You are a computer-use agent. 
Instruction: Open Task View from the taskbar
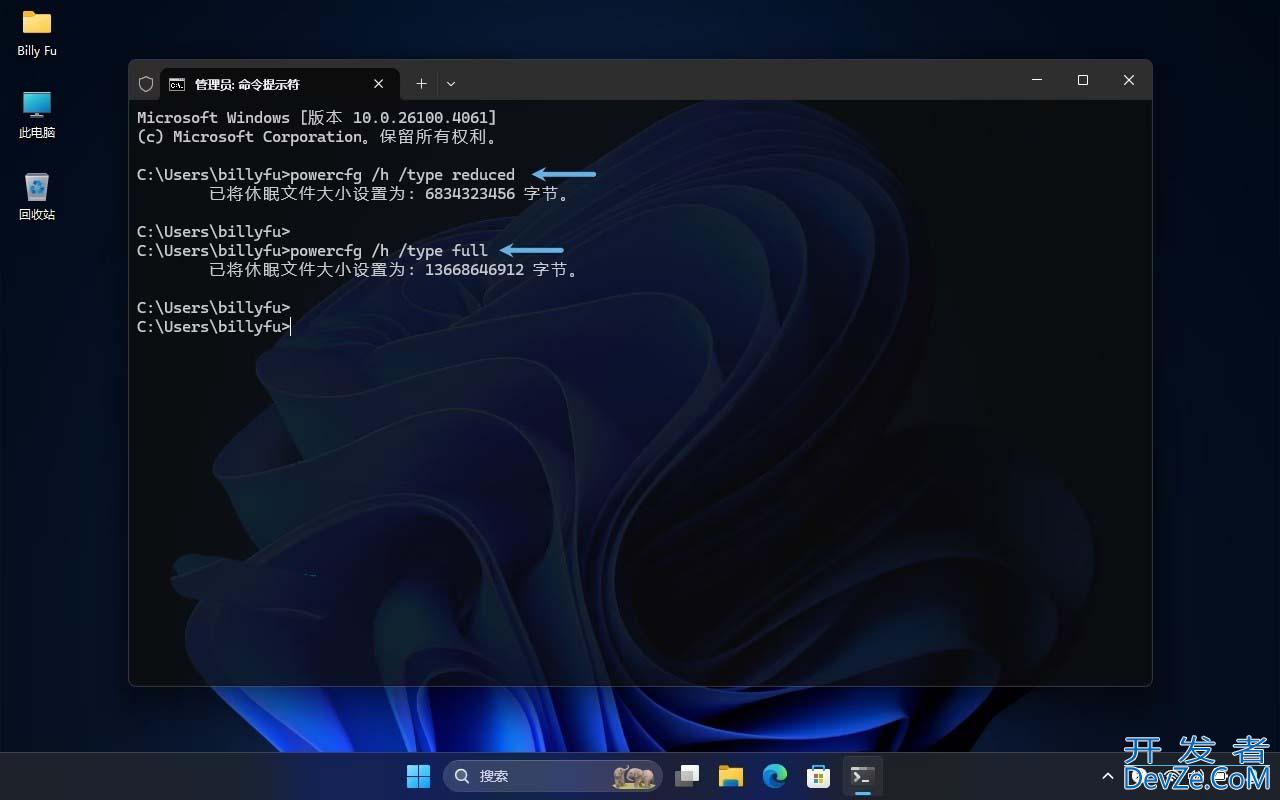(687, 776)
